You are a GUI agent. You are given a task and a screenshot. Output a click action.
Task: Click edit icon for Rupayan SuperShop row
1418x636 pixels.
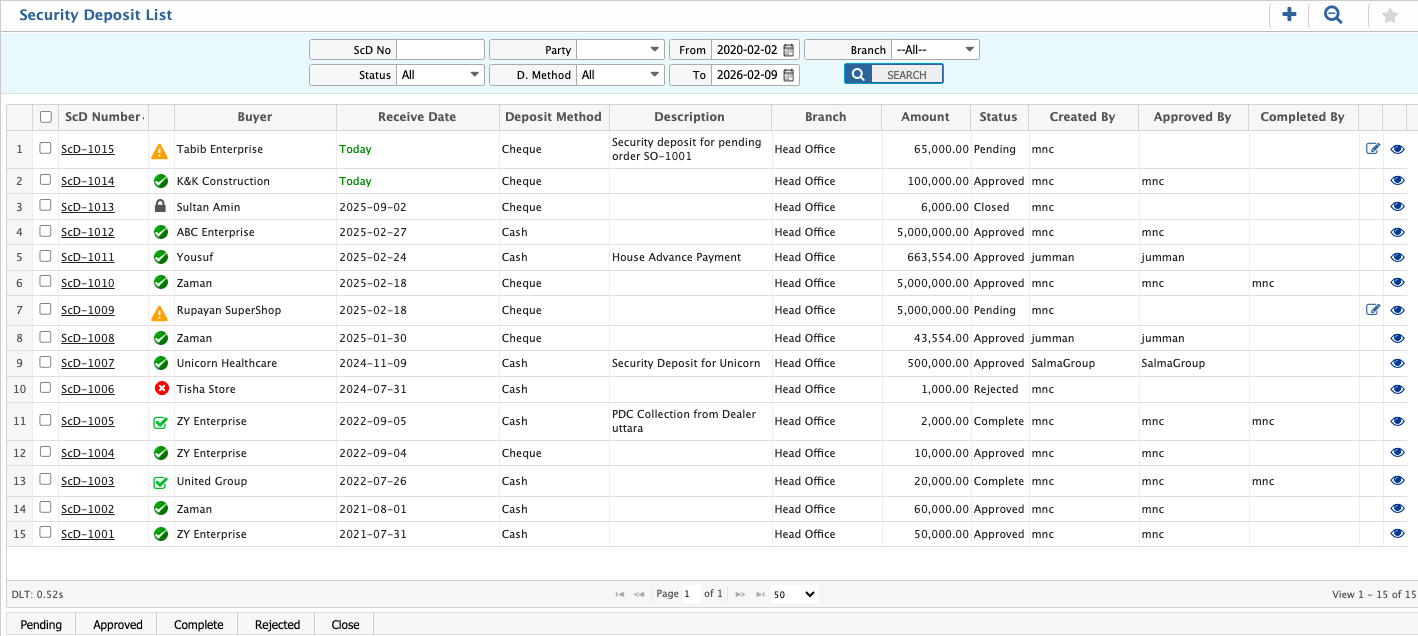(1373, 310)
